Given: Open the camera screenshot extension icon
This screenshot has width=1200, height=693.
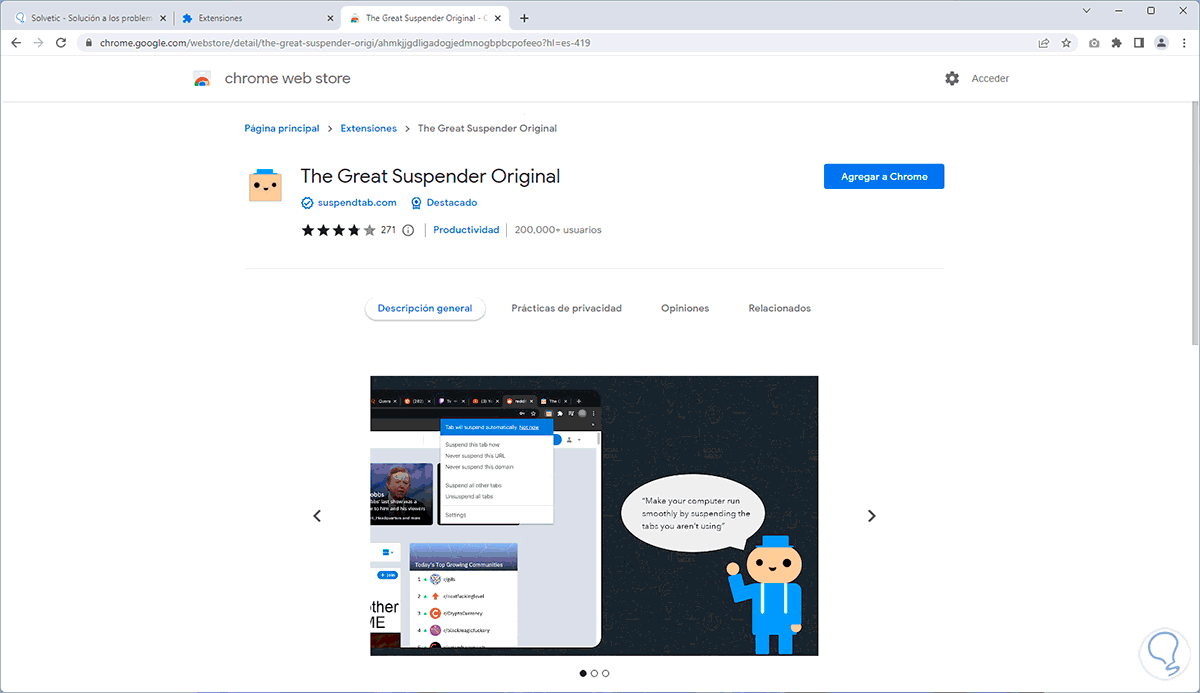Looking at the screenshot, I should coord(1095,43).
